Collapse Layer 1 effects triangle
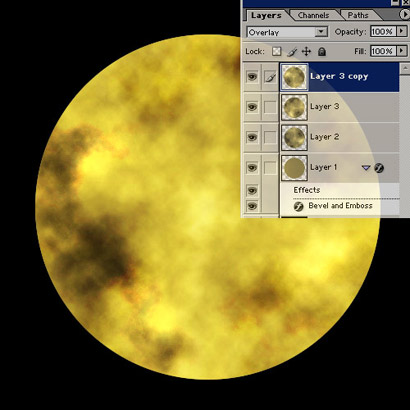410x410 pixels. point(366,168)
